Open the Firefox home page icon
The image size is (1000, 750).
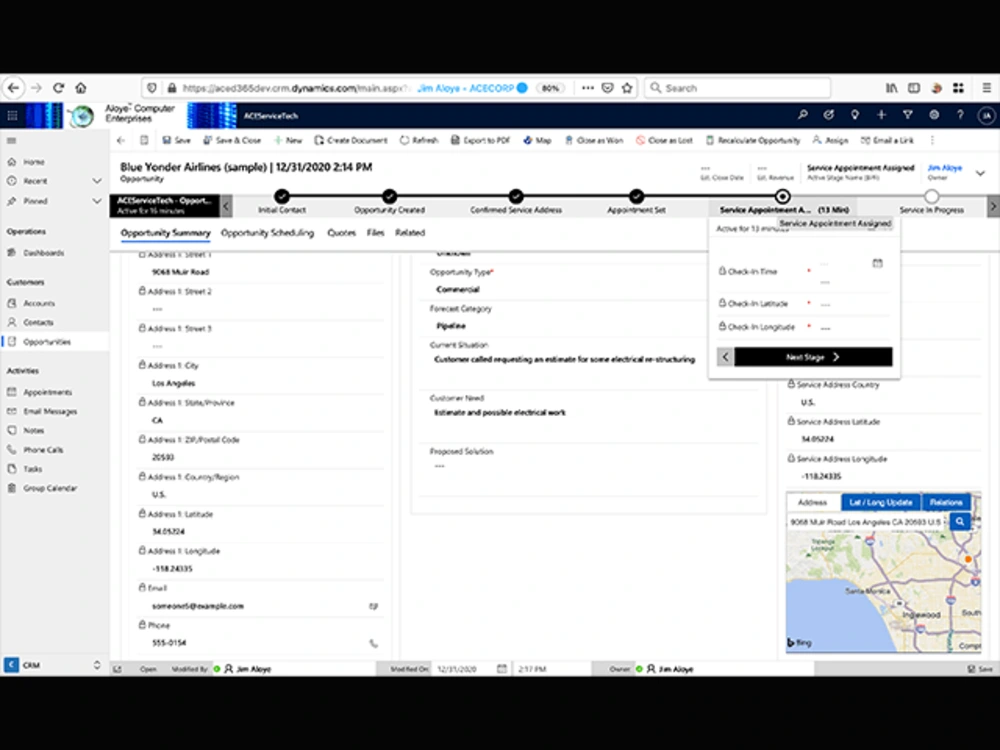[80, 88]
